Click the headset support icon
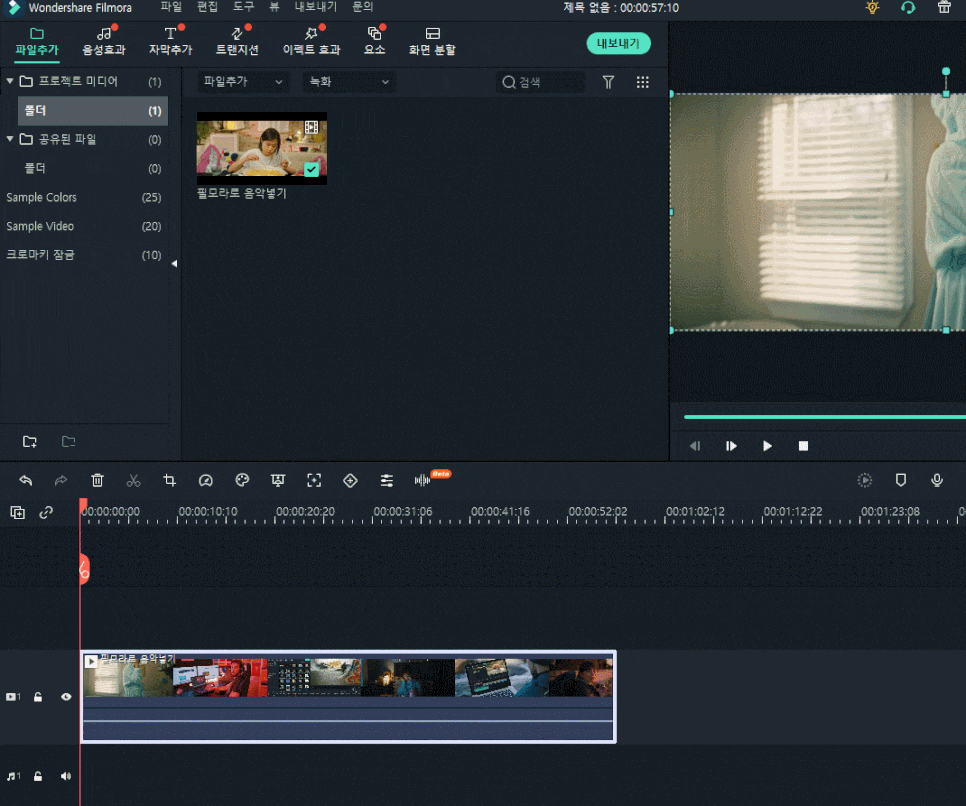 pos(908,7)
